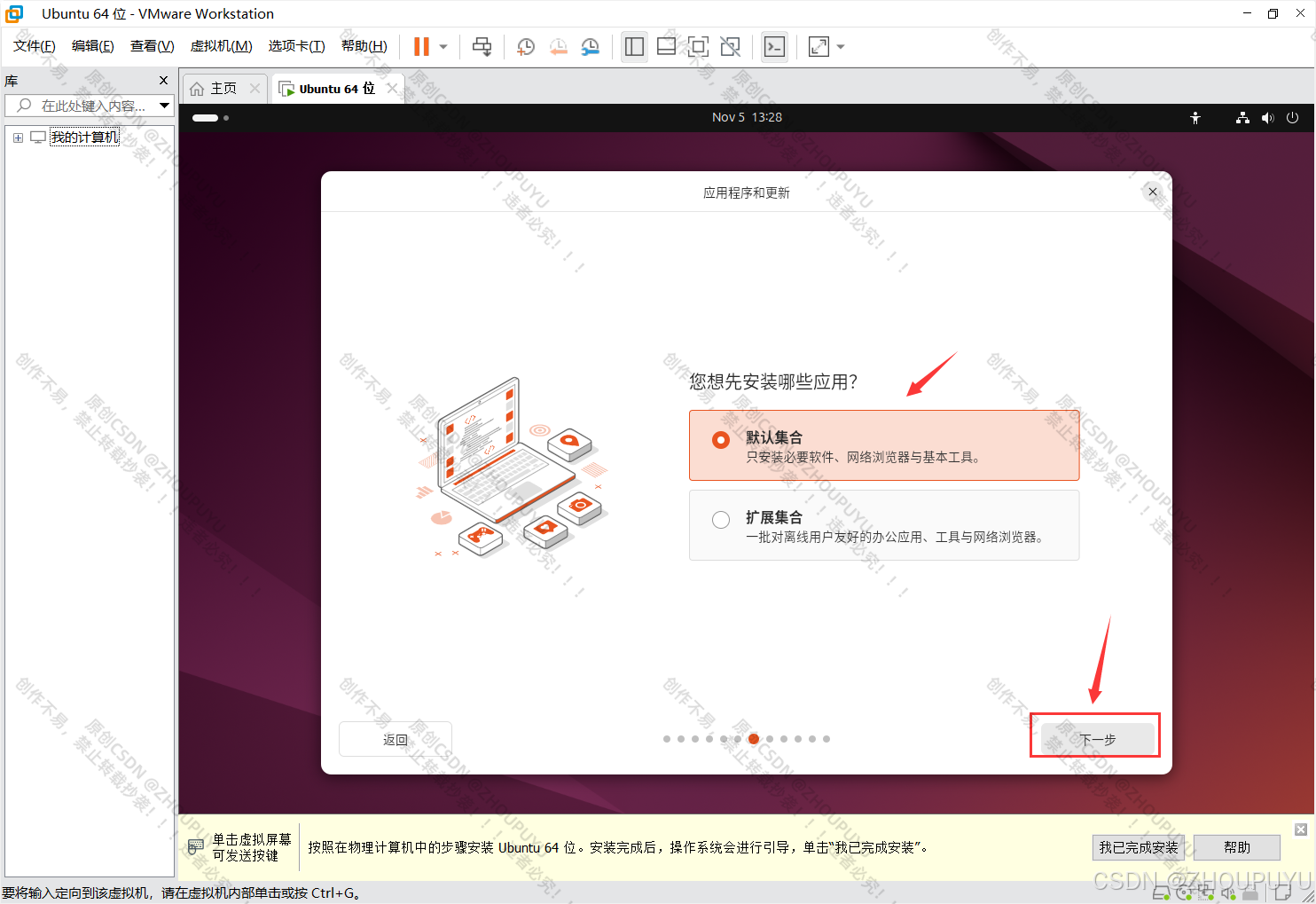Open the 编辑(E) menu

point(92,46)
